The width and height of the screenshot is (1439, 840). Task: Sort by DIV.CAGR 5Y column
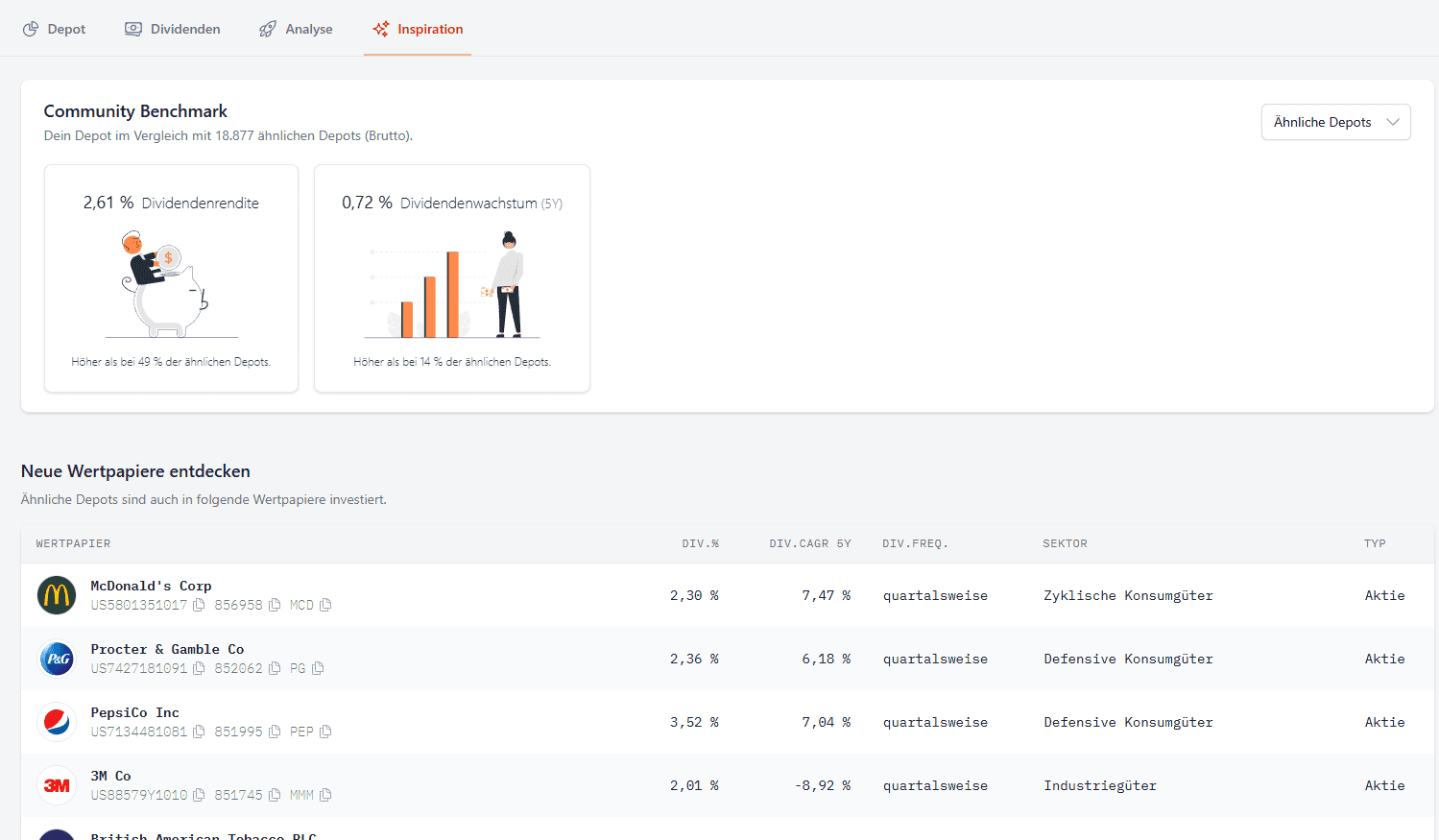[810, 543]
